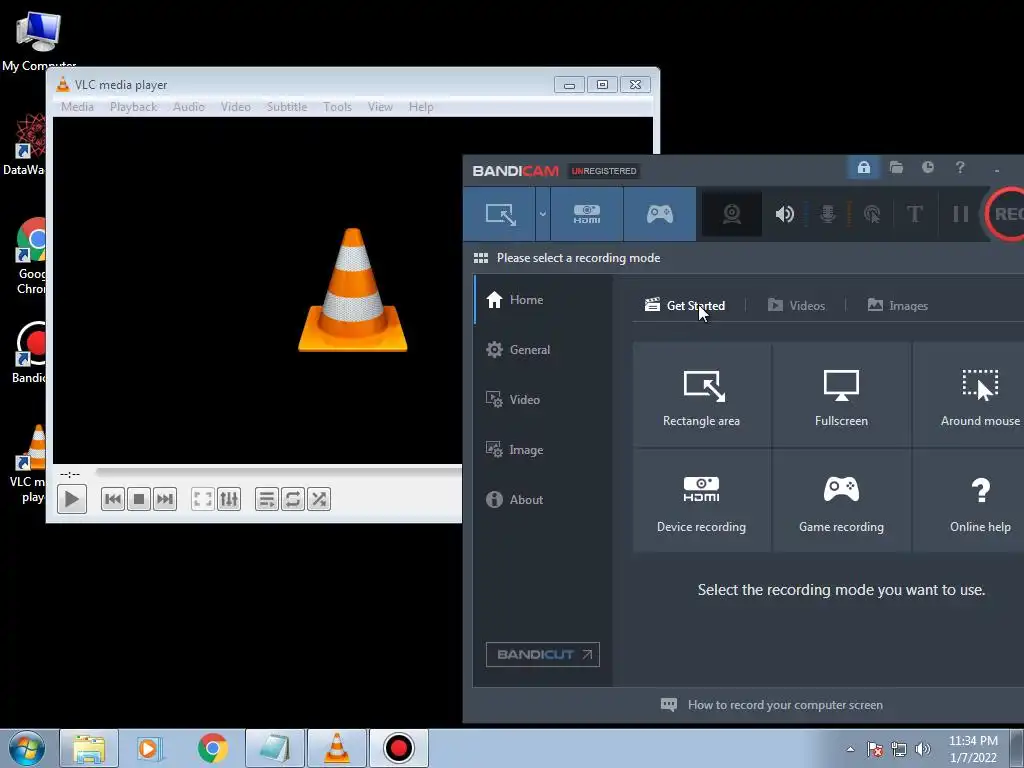This screenshot has height=768, width=1024.
Task: Open Windows Explorer from taskbar
Action: click(89, 748)
